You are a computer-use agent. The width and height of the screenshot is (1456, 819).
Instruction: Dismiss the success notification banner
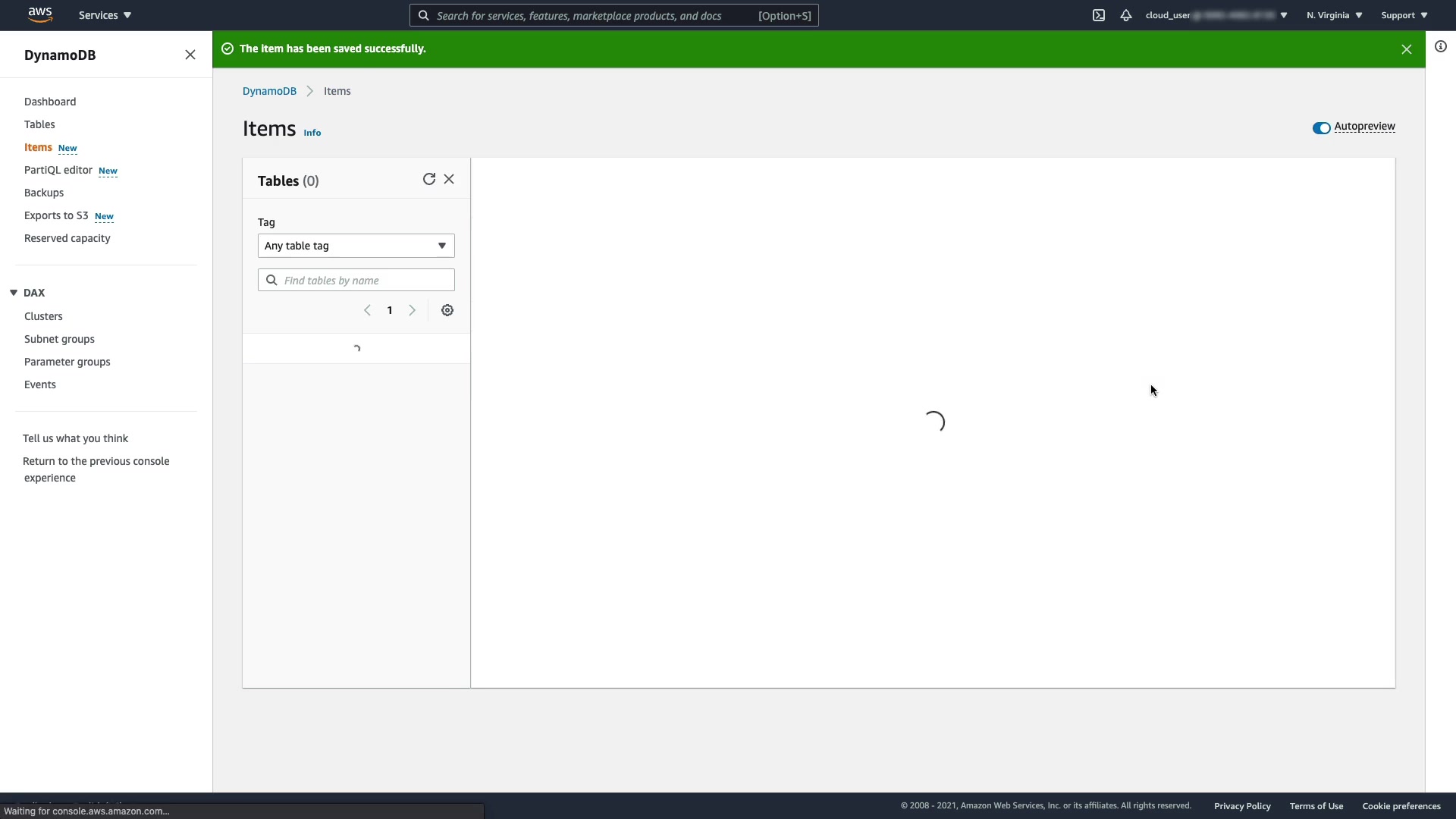click(x=1407, y=49)
